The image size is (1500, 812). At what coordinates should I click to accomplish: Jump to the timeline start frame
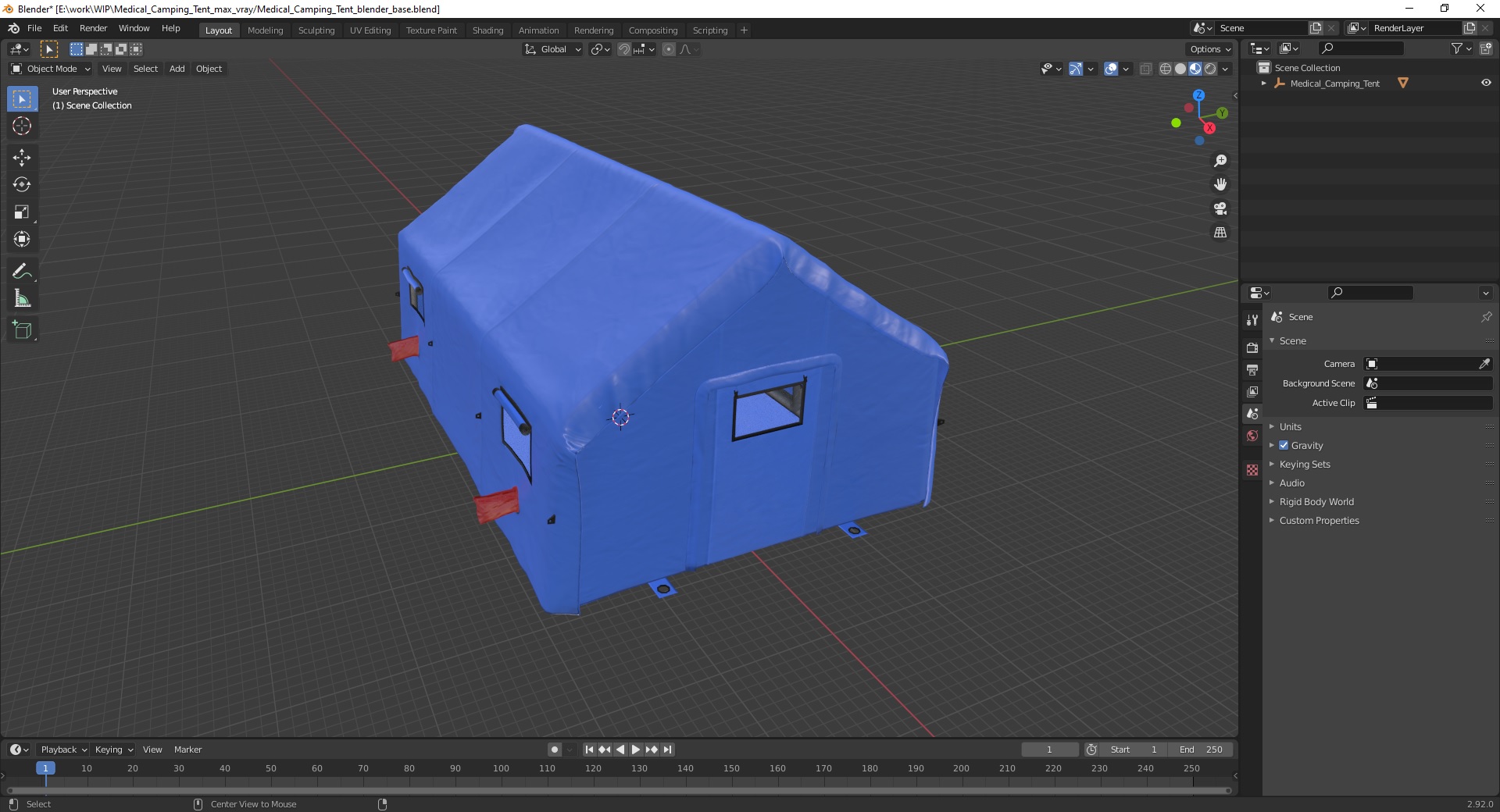589,750
